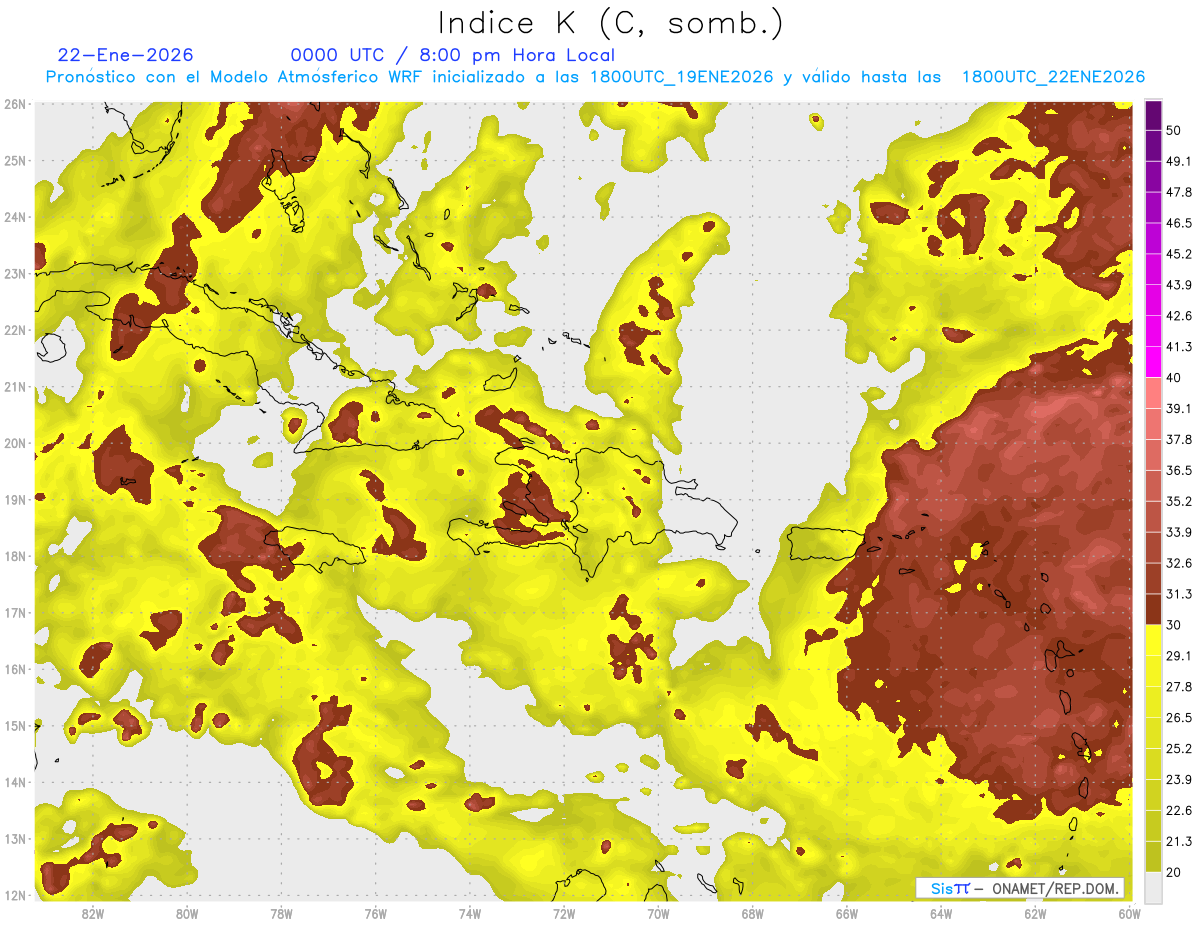Click the colorbar label '49.1'

pyautogui.click(x=1179, y=161)
